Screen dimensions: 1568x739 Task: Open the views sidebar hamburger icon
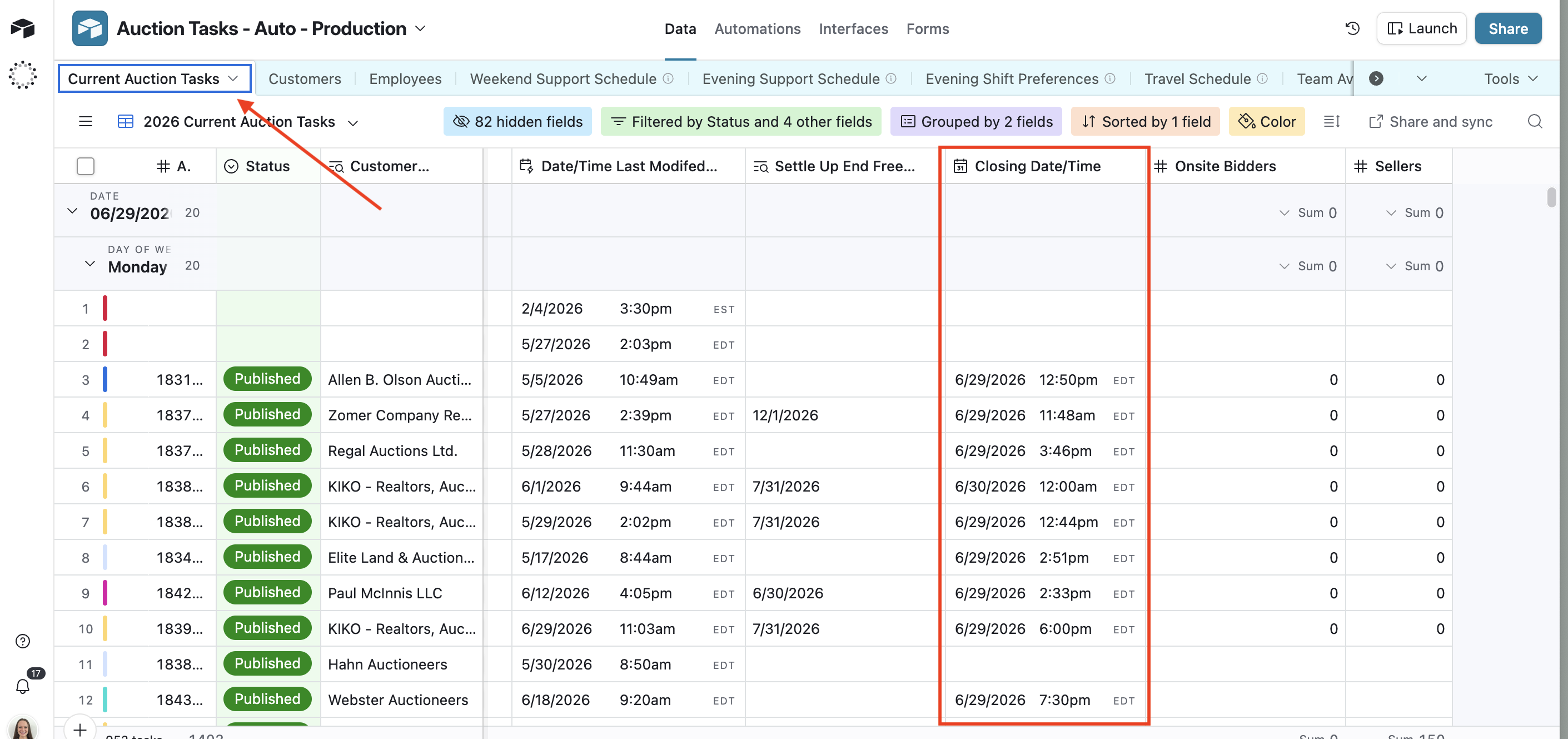(x=85, y=122)
